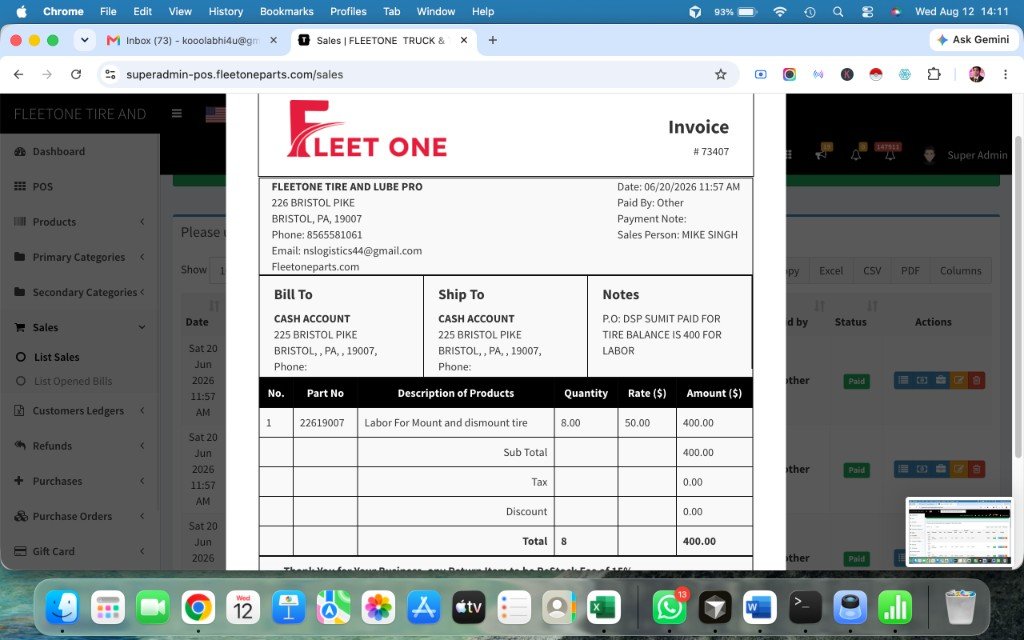Image resolution: width=1024 pixels, height=640 pixels.
Task: Open the History menu
Action: pyautogui.click(x=226, y=12)
